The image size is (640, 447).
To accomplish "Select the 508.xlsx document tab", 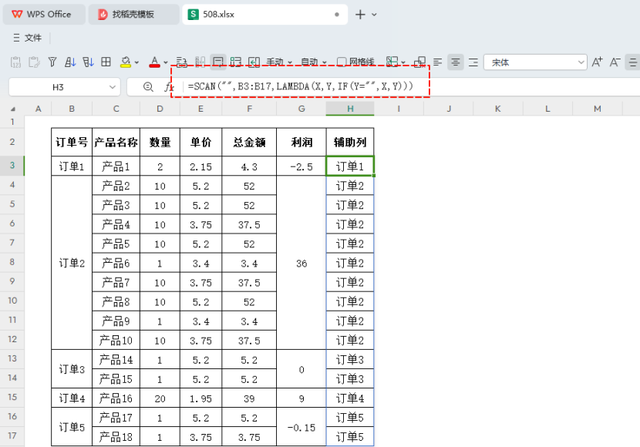I will [x=264, y=14].
